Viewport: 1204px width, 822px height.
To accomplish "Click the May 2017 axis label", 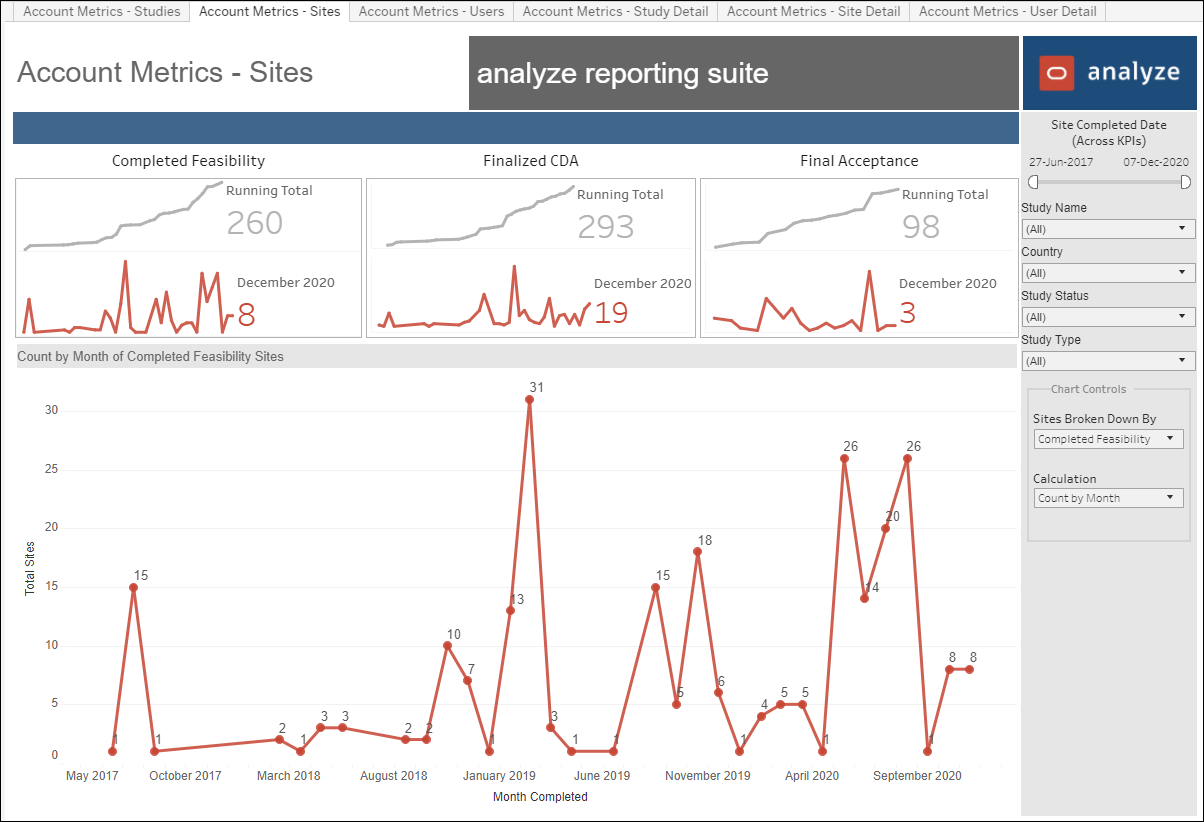I will [x=92, y=775].
